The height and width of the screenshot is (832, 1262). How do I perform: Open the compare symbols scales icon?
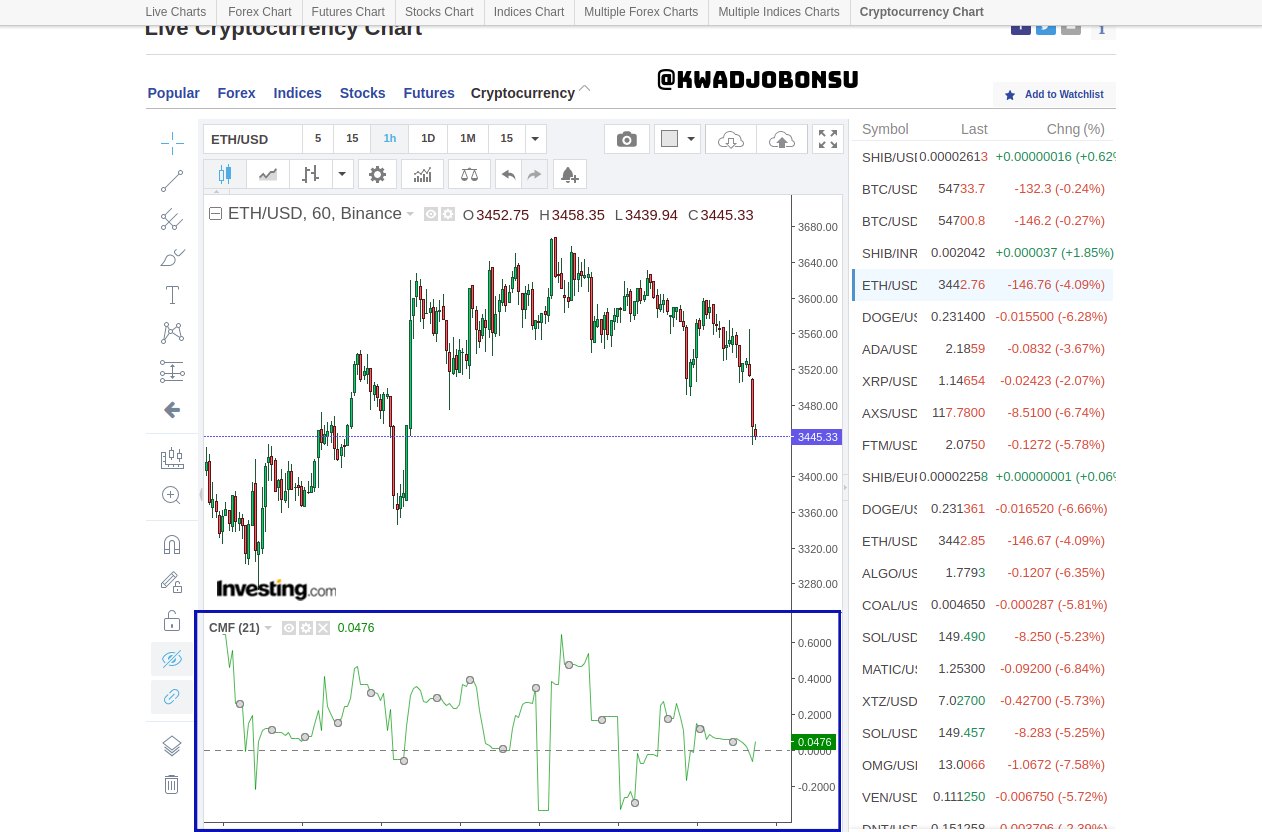(x=469, y=174)
